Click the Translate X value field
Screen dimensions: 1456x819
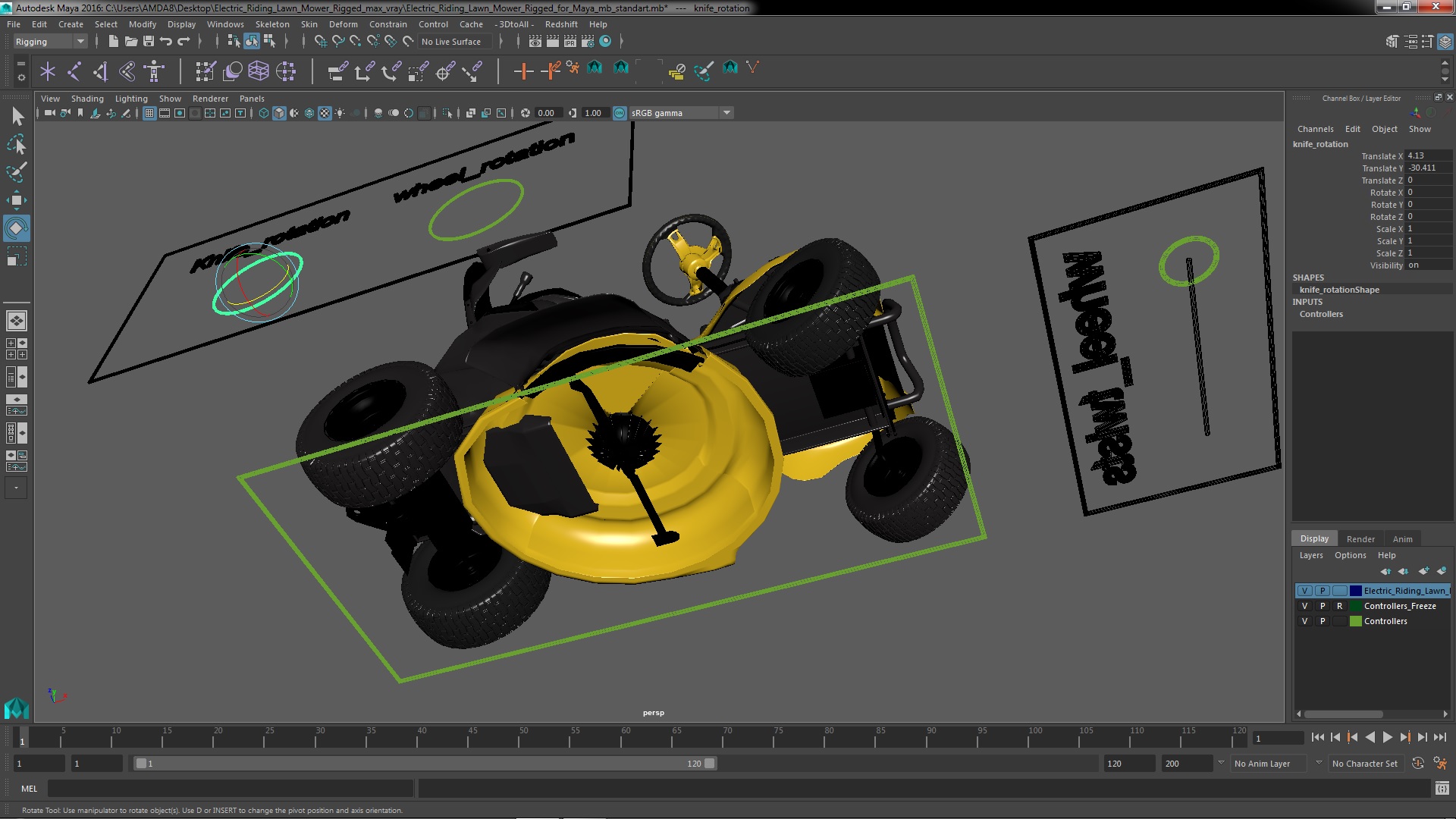(1428, 155)
